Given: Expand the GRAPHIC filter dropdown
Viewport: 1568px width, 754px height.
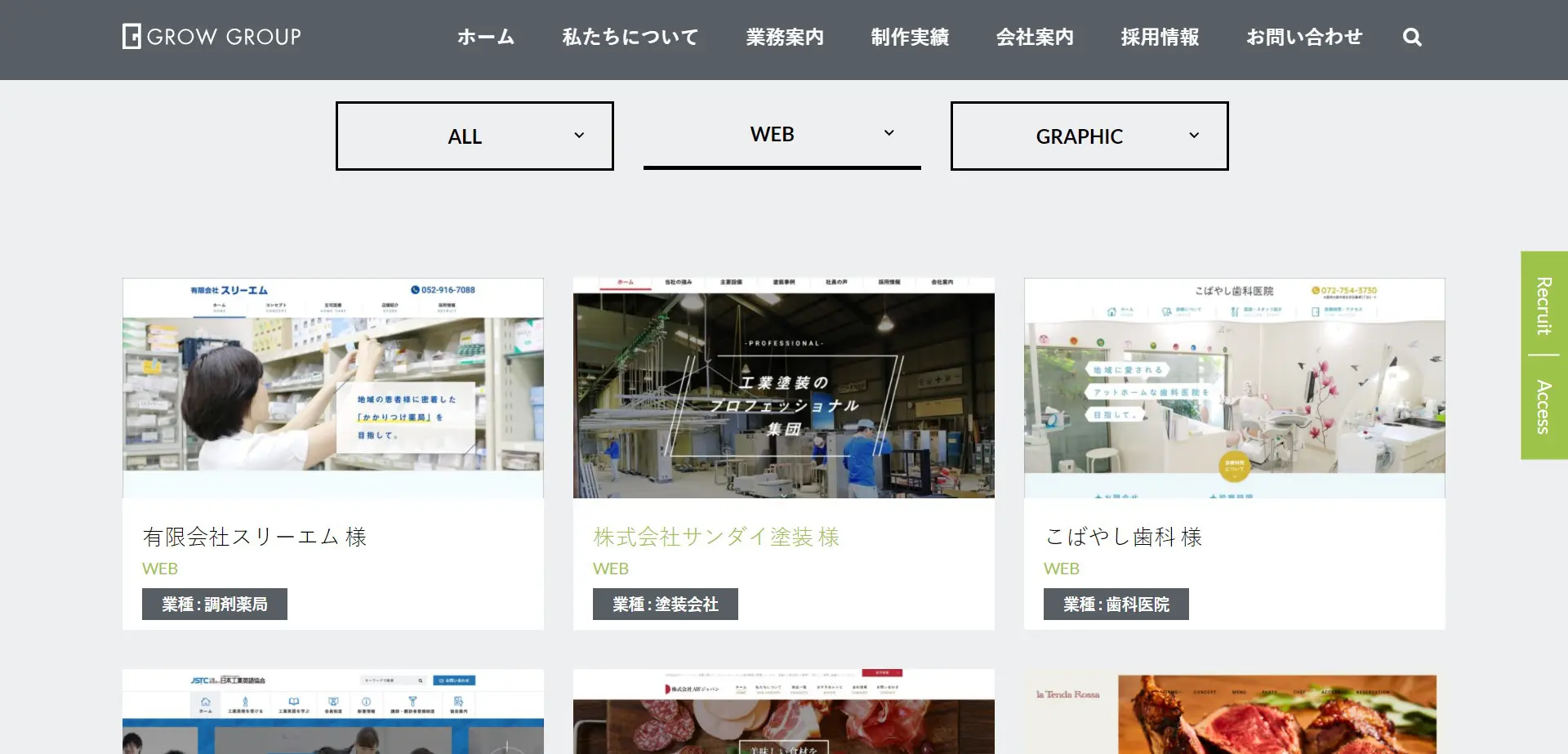Looking at the screenshot, I should (1089, 136).
